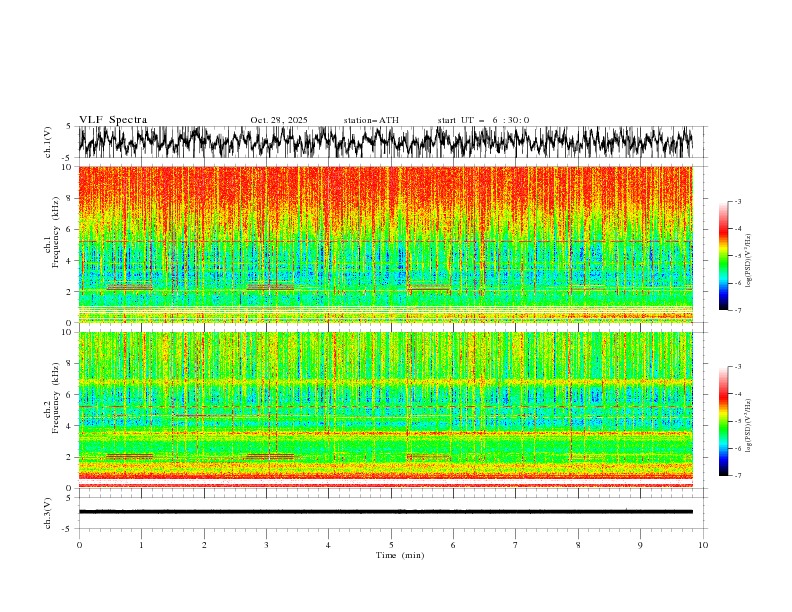Click the ch.3(V) axis label
Viewport: 792px width, 612px height.
tap(48, 513)
